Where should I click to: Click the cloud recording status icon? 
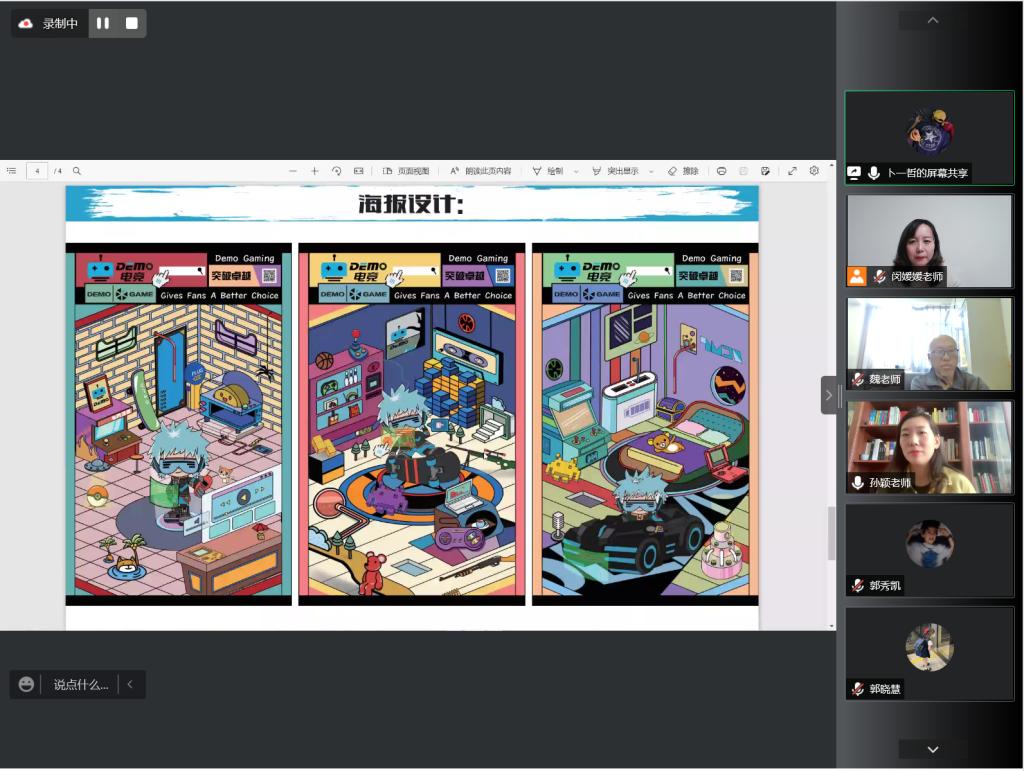25,24
